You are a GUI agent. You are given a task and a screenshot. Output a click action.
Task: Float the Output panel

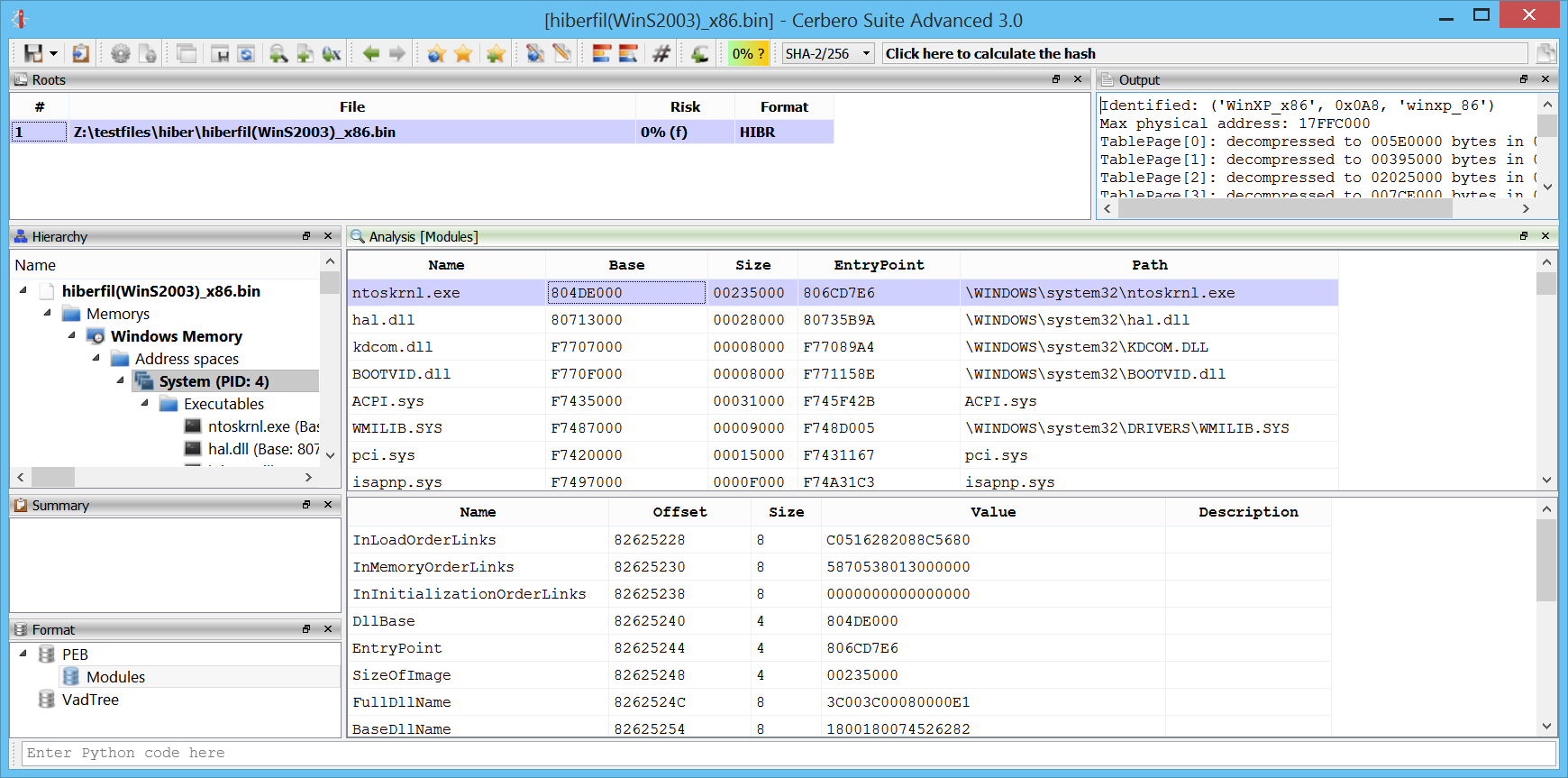click(x=1524, y=79)
